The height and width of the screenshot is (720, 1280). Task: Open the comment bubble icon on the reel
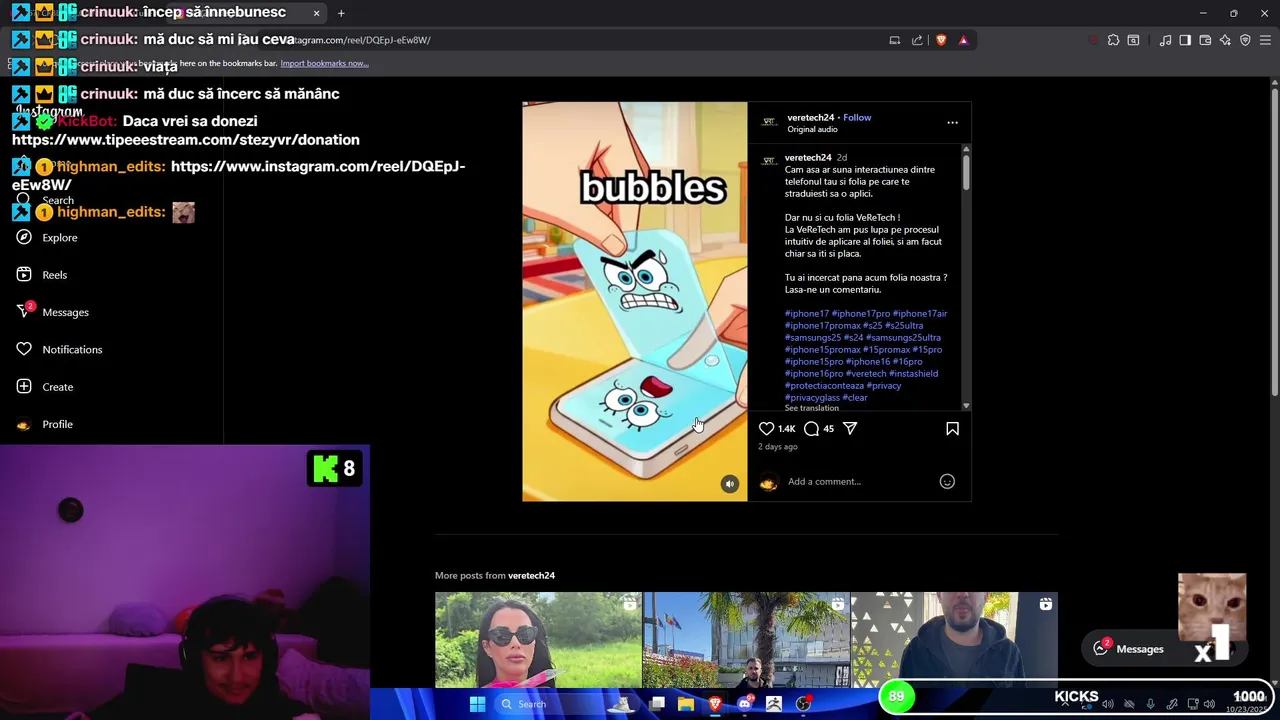point(812,429)
